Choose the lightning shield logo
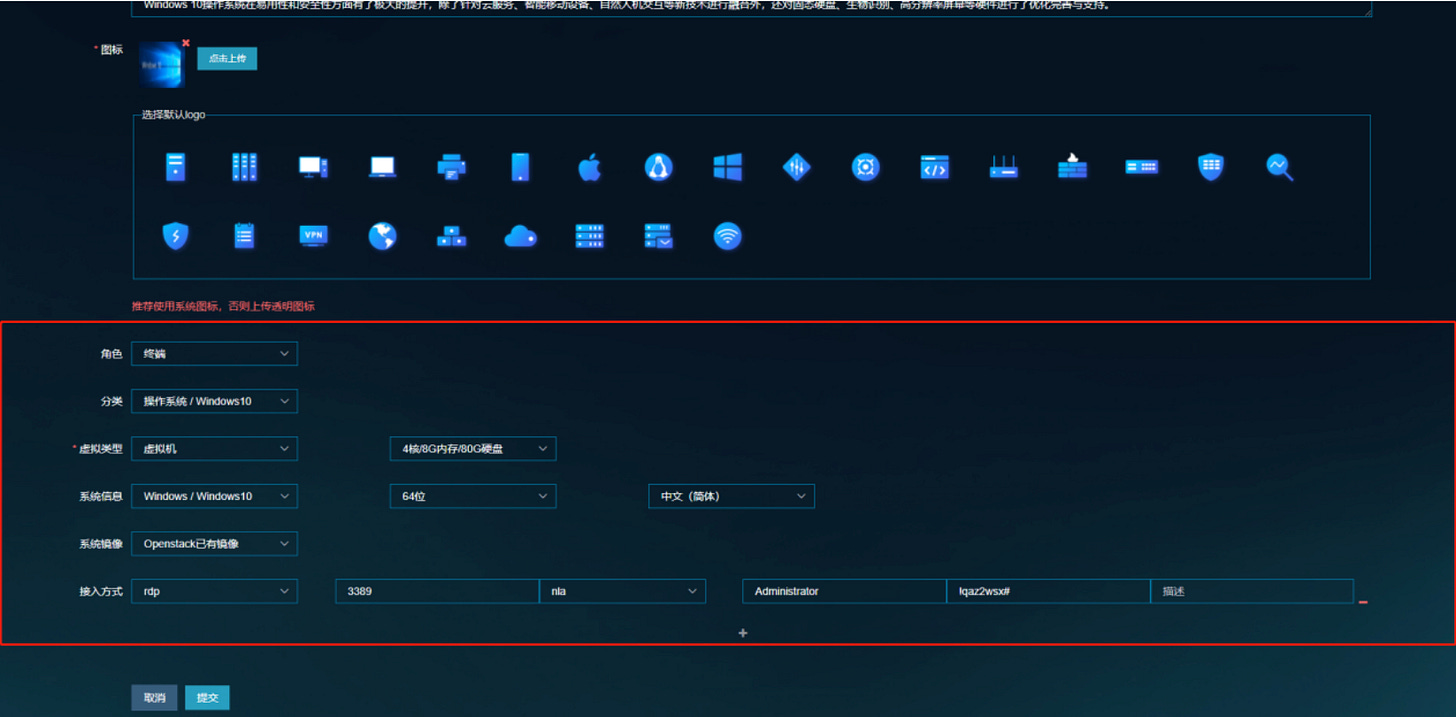 coord(176,236)
